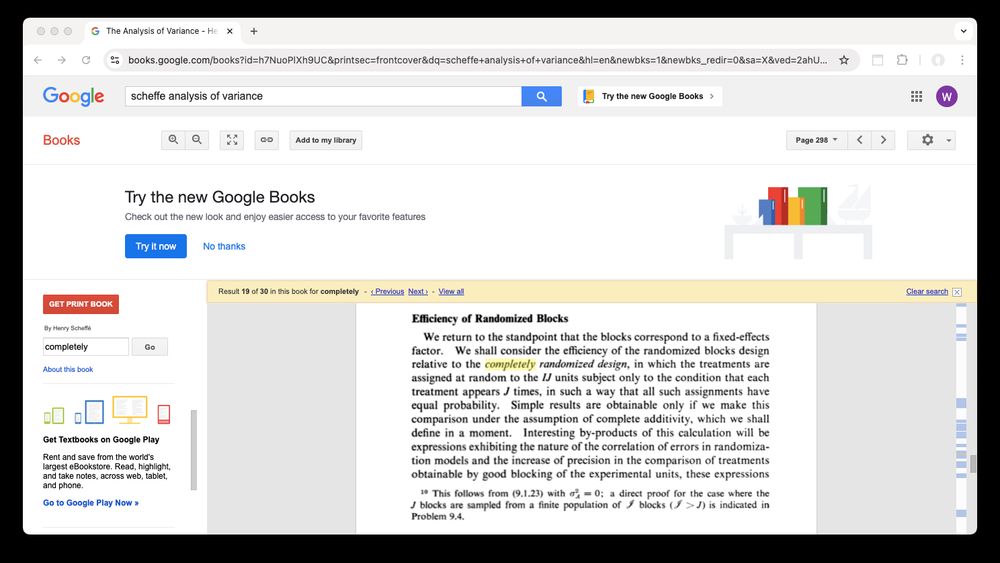Expand the Page 298 dropdown
Viewport: 1000px width, 563px height.
click(816, 140)
